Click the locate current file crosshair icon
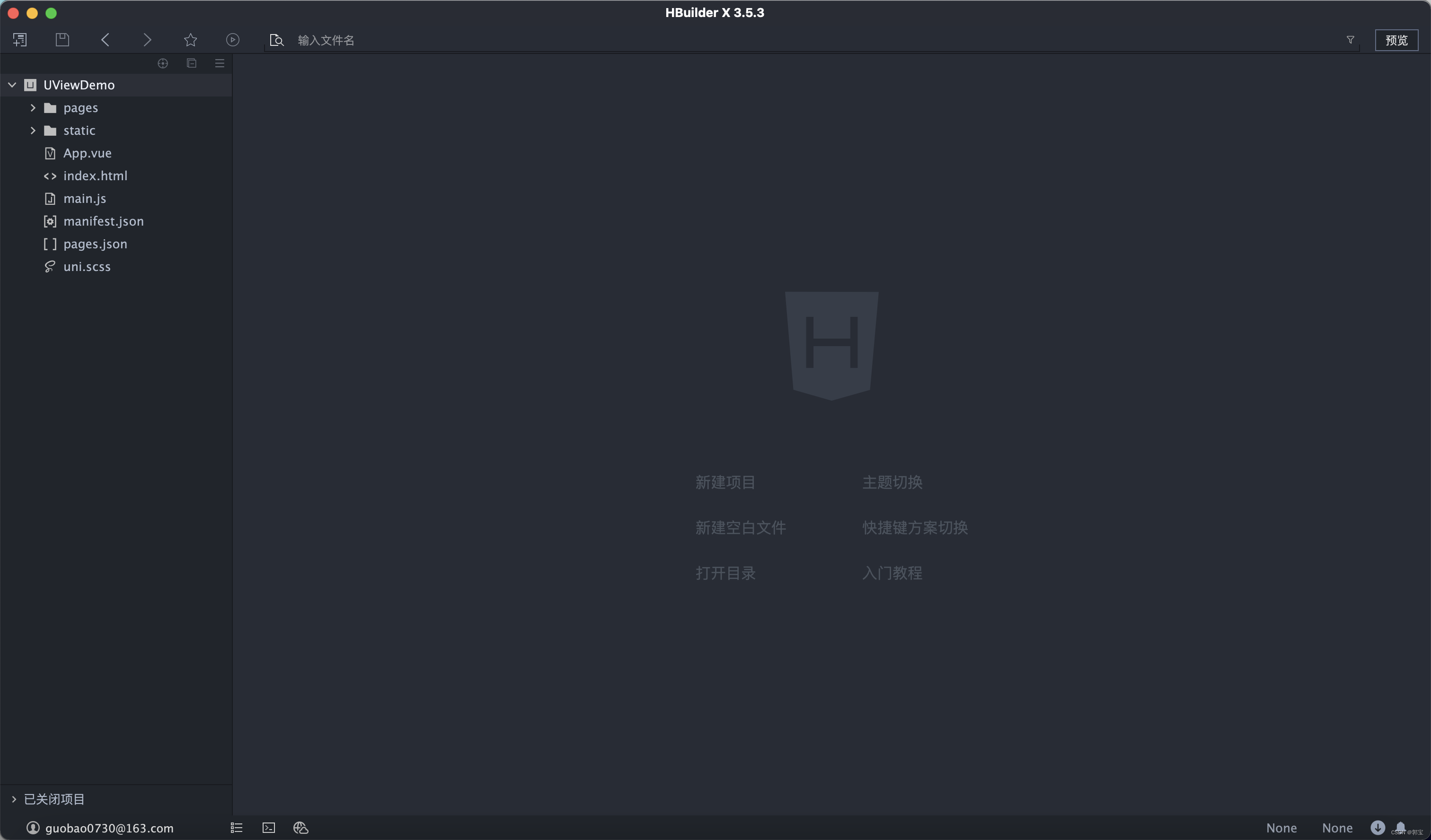Screen dimensions: 1431x840 (x=162, y=63)
